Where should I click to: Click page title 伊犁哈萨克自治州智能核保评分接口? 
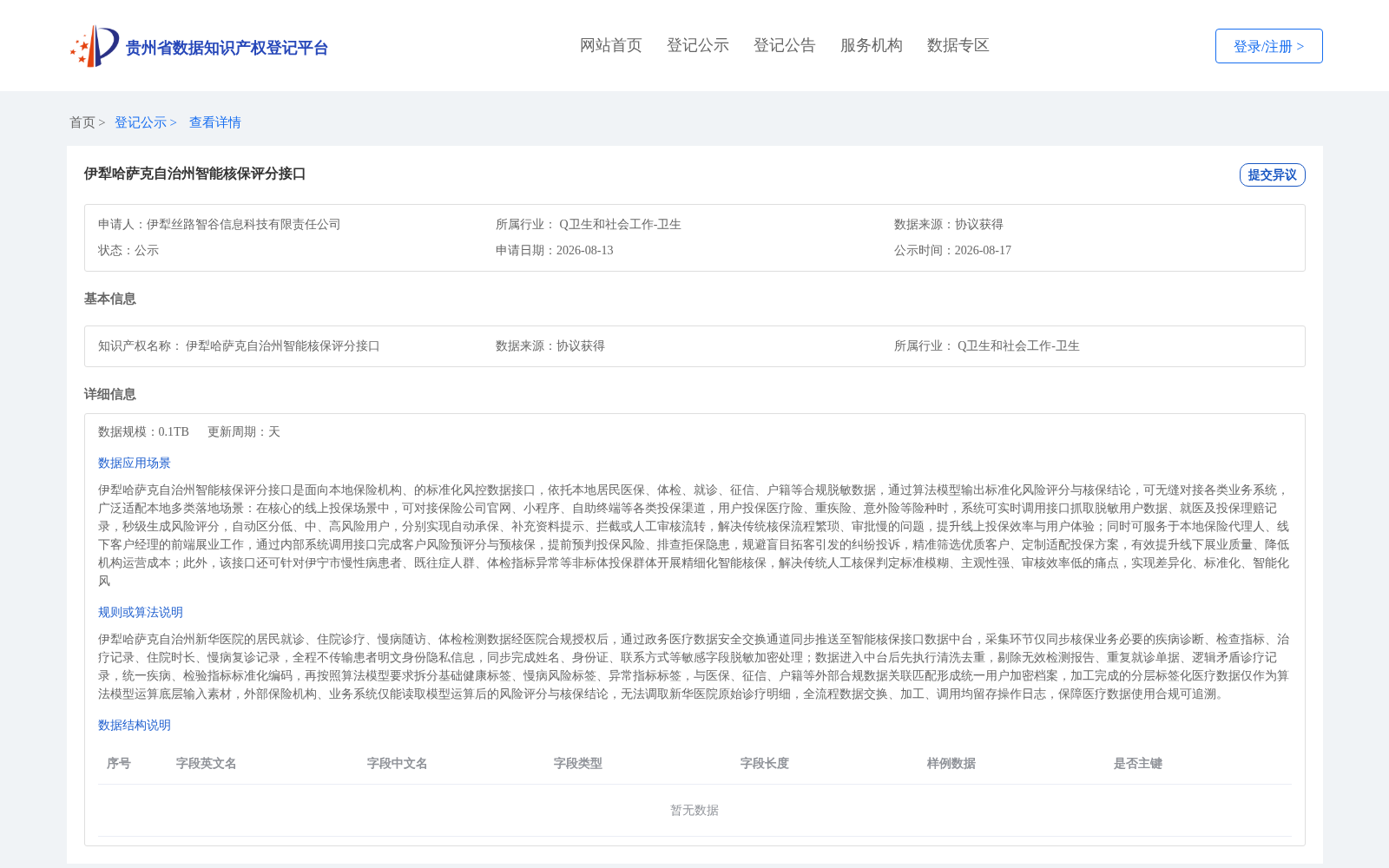195,174
